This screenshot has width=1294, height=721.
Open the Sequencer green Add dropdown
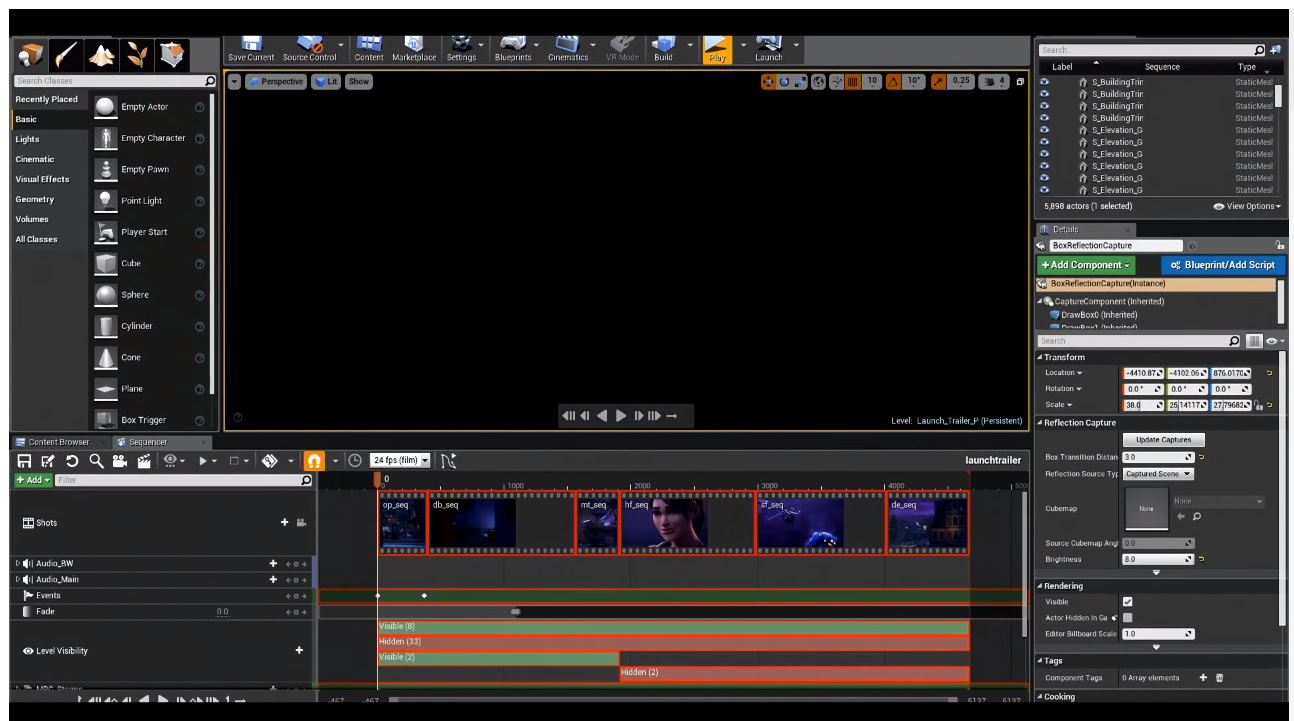point(33,480)
